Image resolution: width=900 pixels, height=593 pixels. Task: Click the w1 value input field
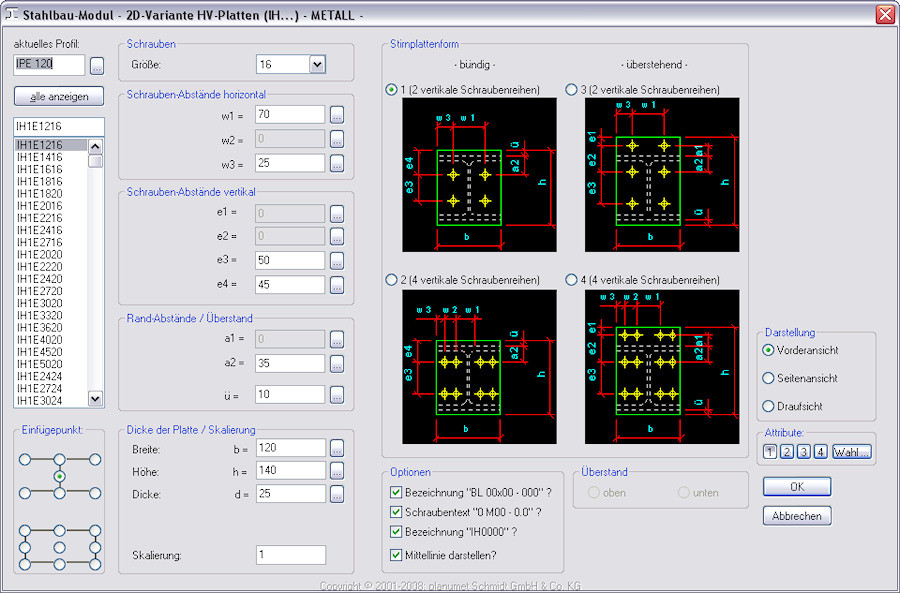pos(290,114)
